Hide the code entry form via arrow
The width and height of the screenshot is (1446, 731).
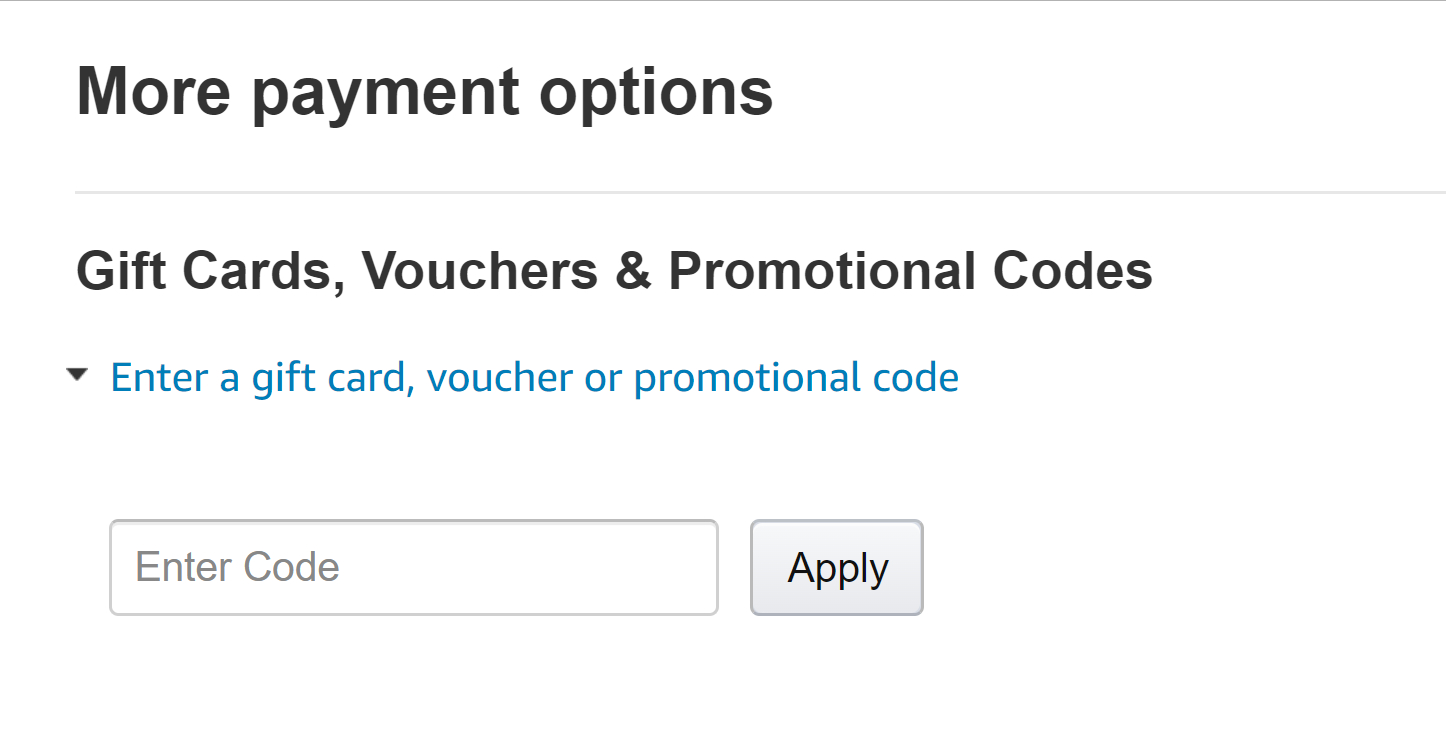[x=77, y=375]
